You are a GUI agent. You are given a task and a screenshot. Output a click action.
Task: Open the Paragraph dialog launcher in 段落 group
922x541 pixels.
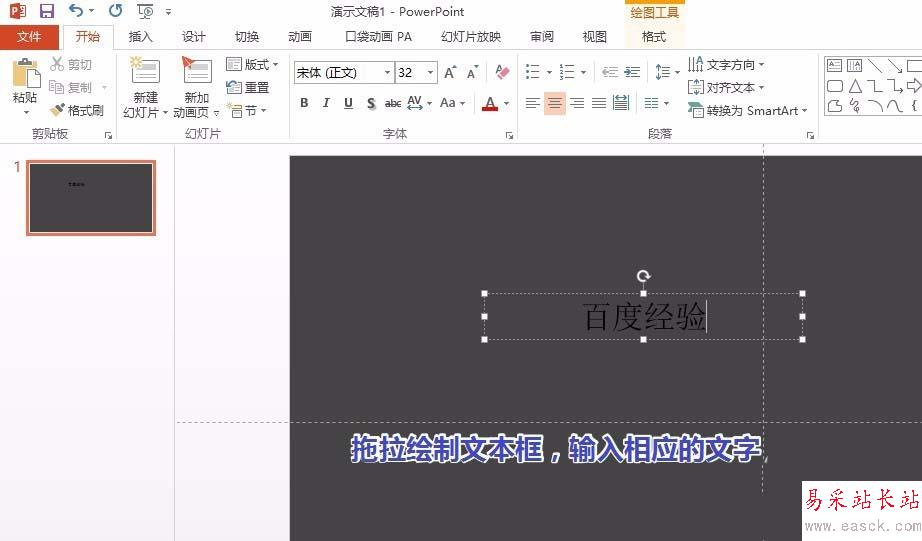tap(810, 136)
